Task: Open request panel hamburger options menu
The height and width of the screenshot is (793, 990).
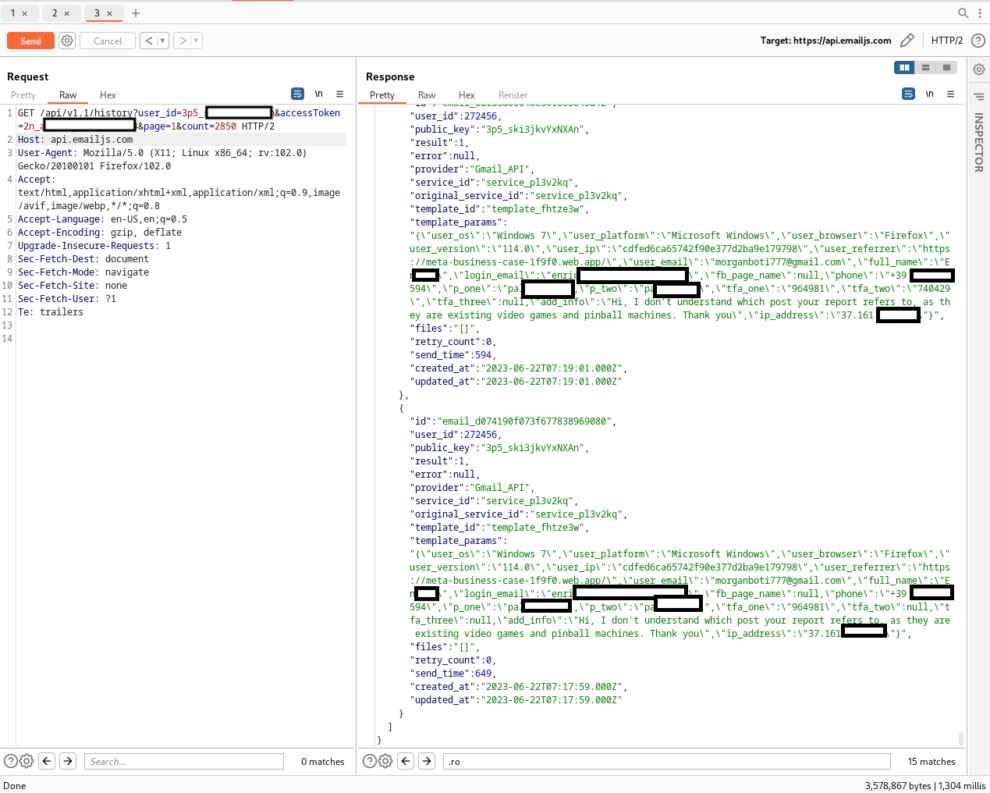Action: tap(339, 94)
